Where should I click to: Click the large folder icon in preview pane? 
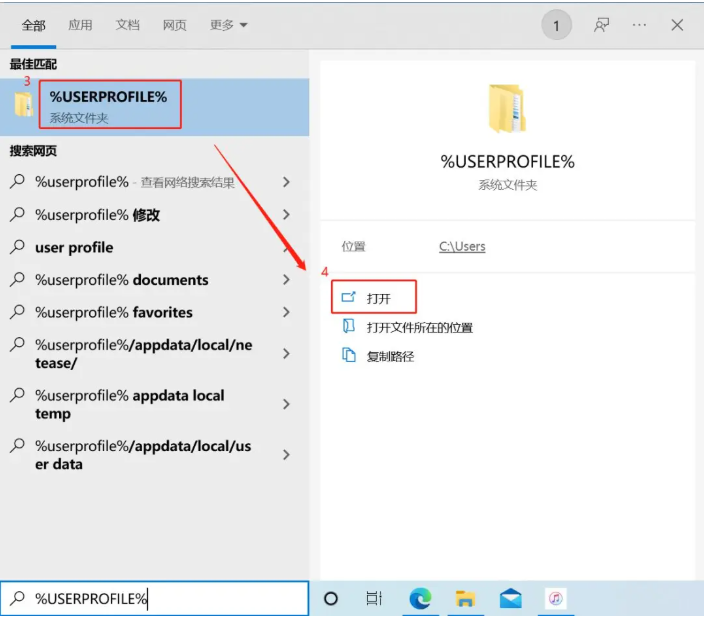coord(507,109)
